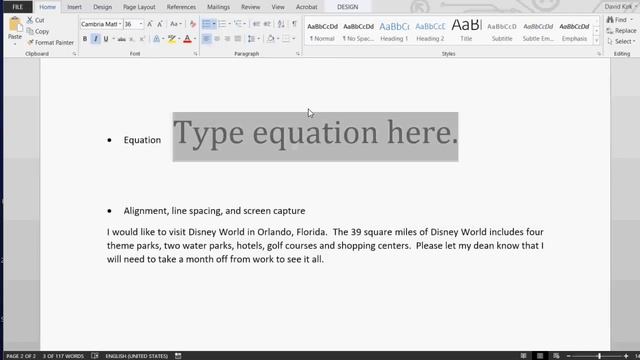Switch to Print Layout view
This screenshot has width=640, height=360.
(540, 356)
